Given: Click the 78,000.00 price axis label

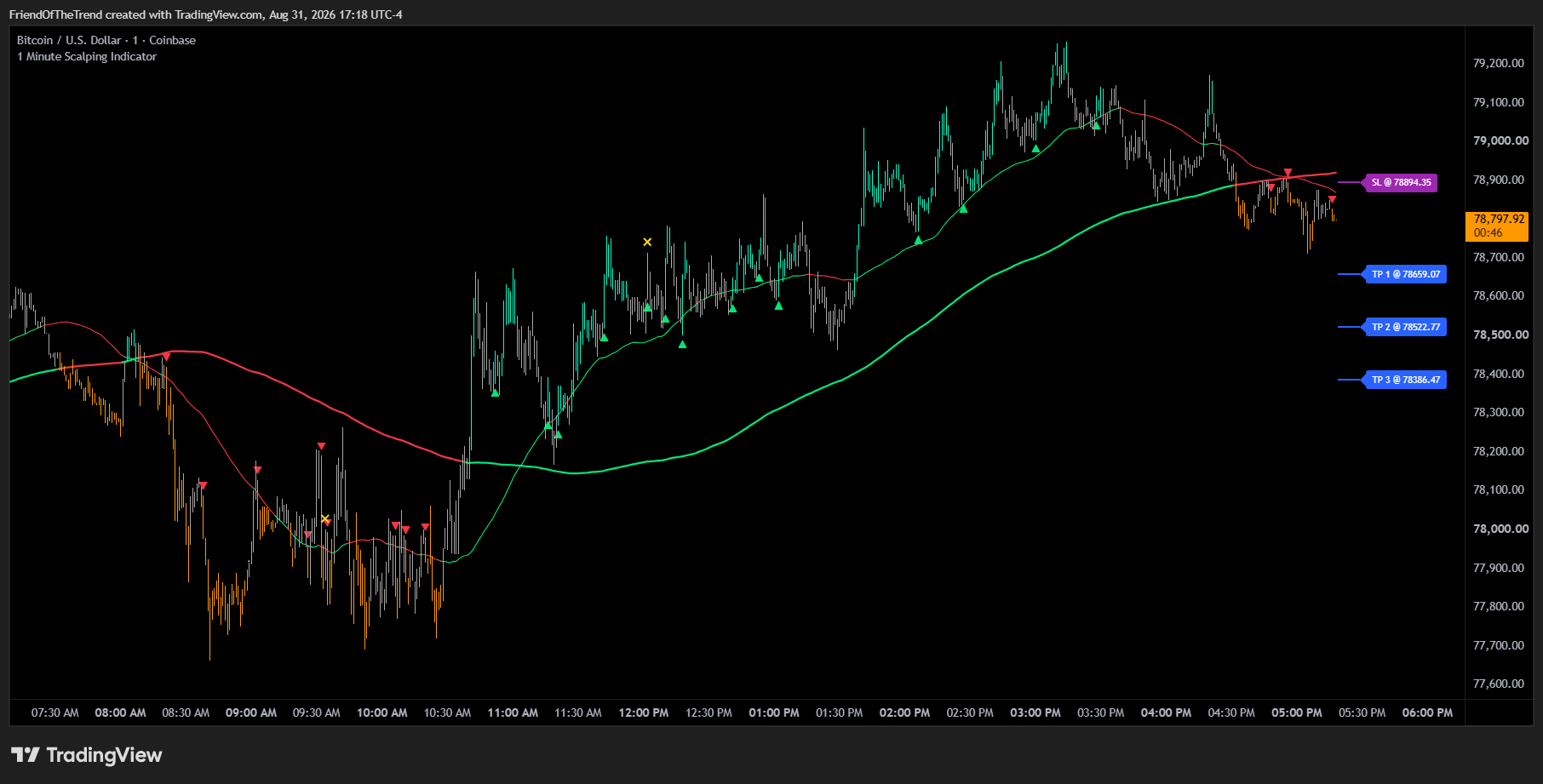Looking at the screenshot, I should [x=1500, y=529].
